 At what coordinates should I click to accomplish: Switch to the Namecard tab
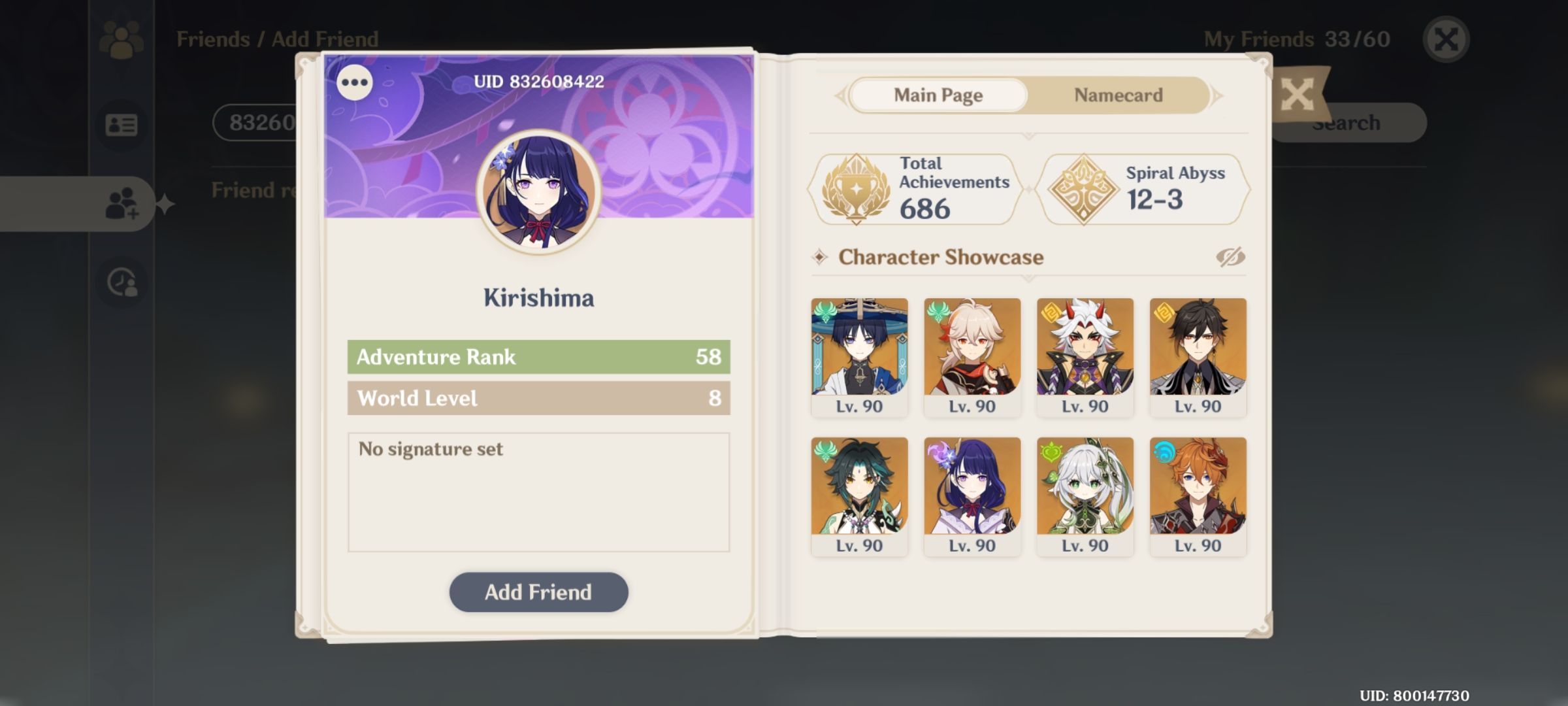pyautogui.click(x=1119, y=95)
